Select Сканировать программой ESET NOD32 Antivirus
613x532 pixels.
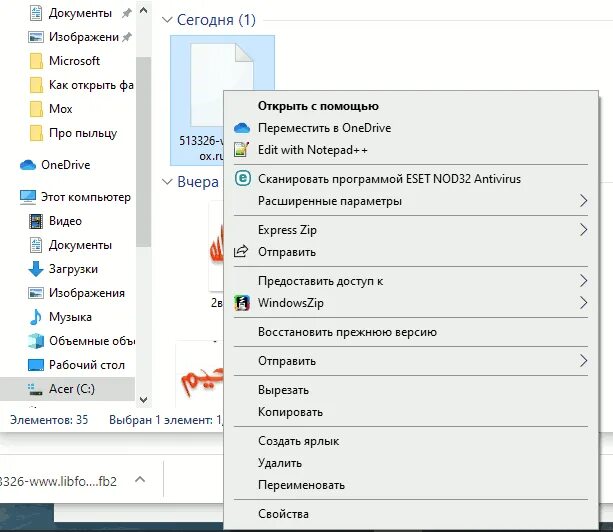[x=410, y=179]
